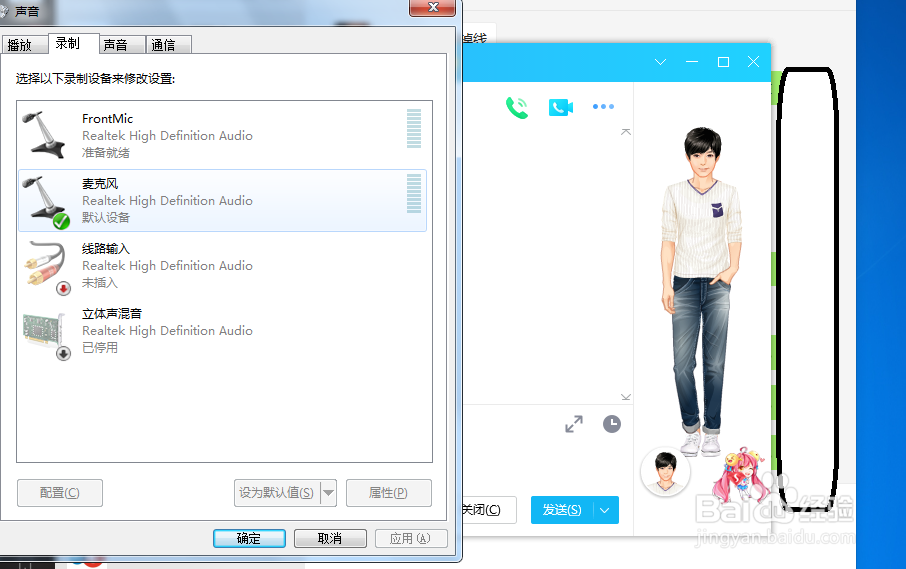Open the send options dropdown arrow
906x569 pixels.
click(605, 510)
